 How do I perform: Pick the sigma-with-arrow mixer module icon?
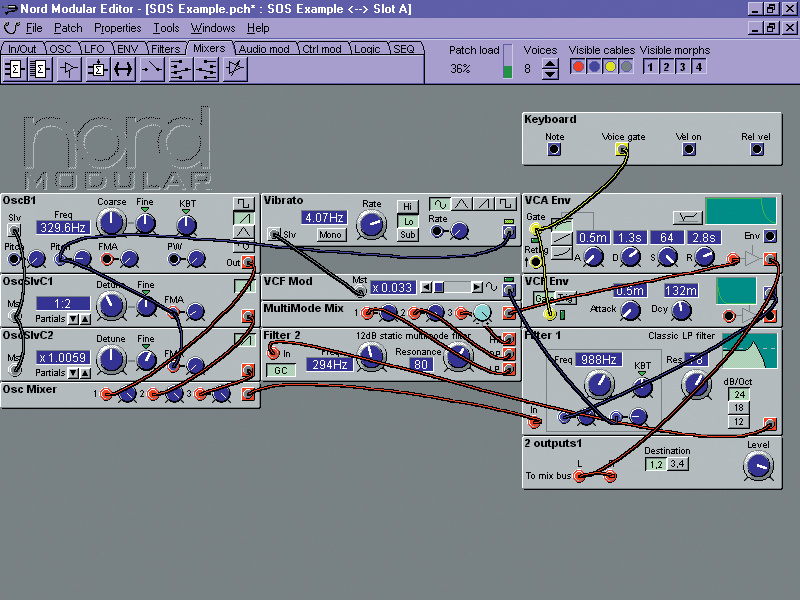point(97,69)
